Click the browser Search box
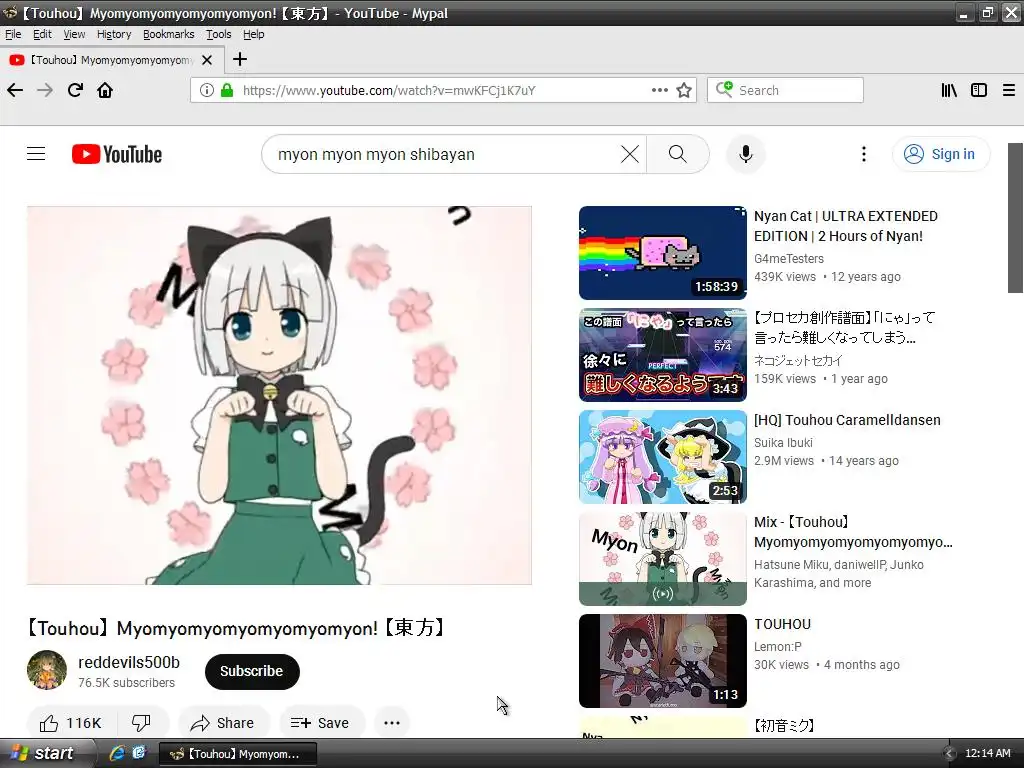This screenshot has height=768, width=1024. pos(786,90)
